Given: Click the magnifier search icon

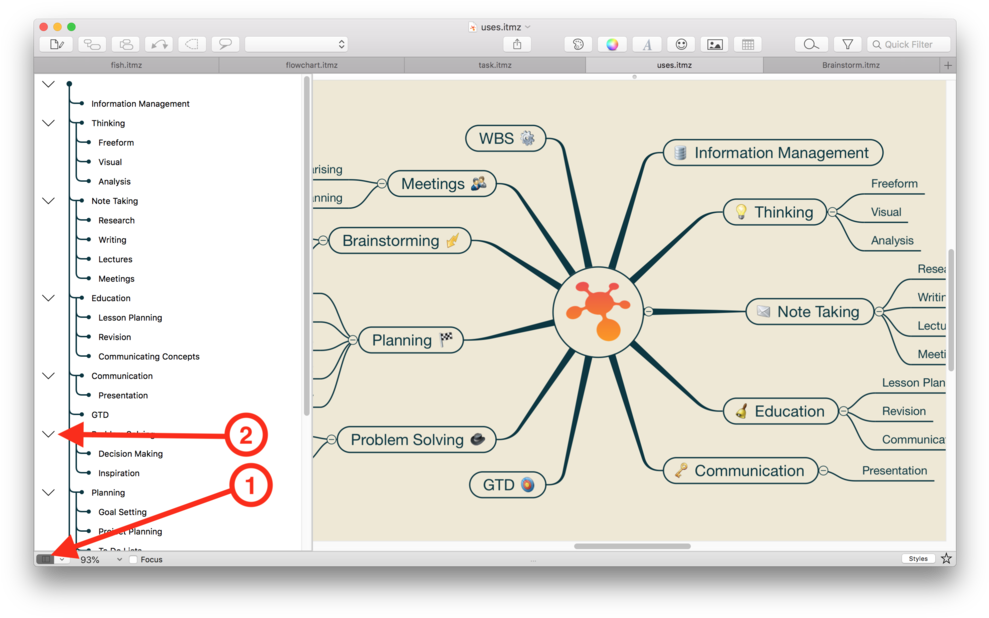Looking at the screenshot, I should pyautogui.click(x=810, y=44).
